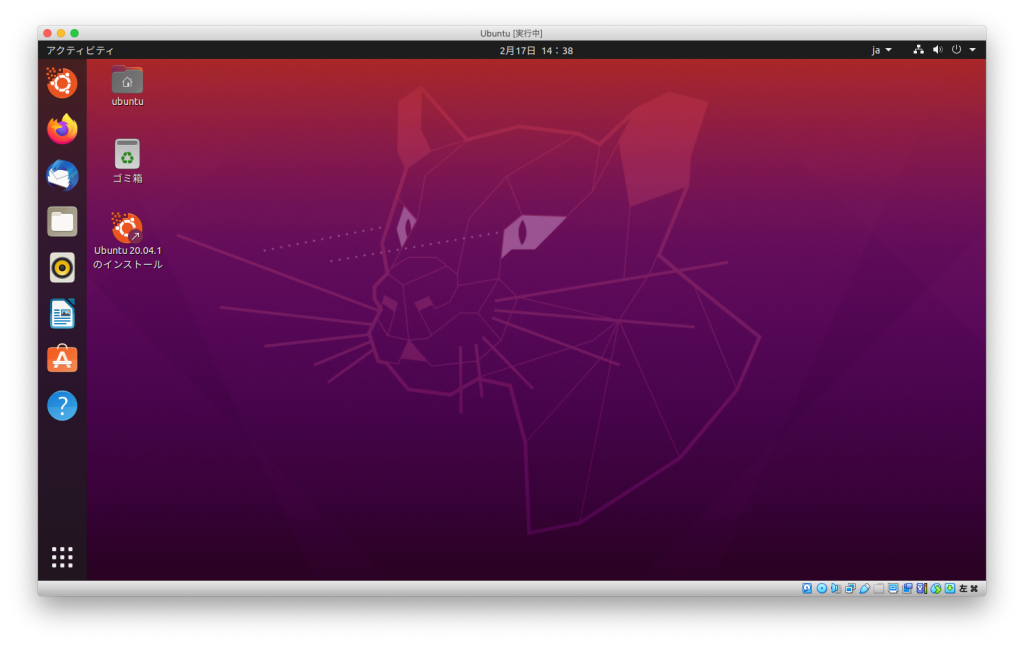This screenshot has height=646, width=1024.
Task: Start LibreOffice Writer
Action: pyautogui.click(x=61, y=313)
